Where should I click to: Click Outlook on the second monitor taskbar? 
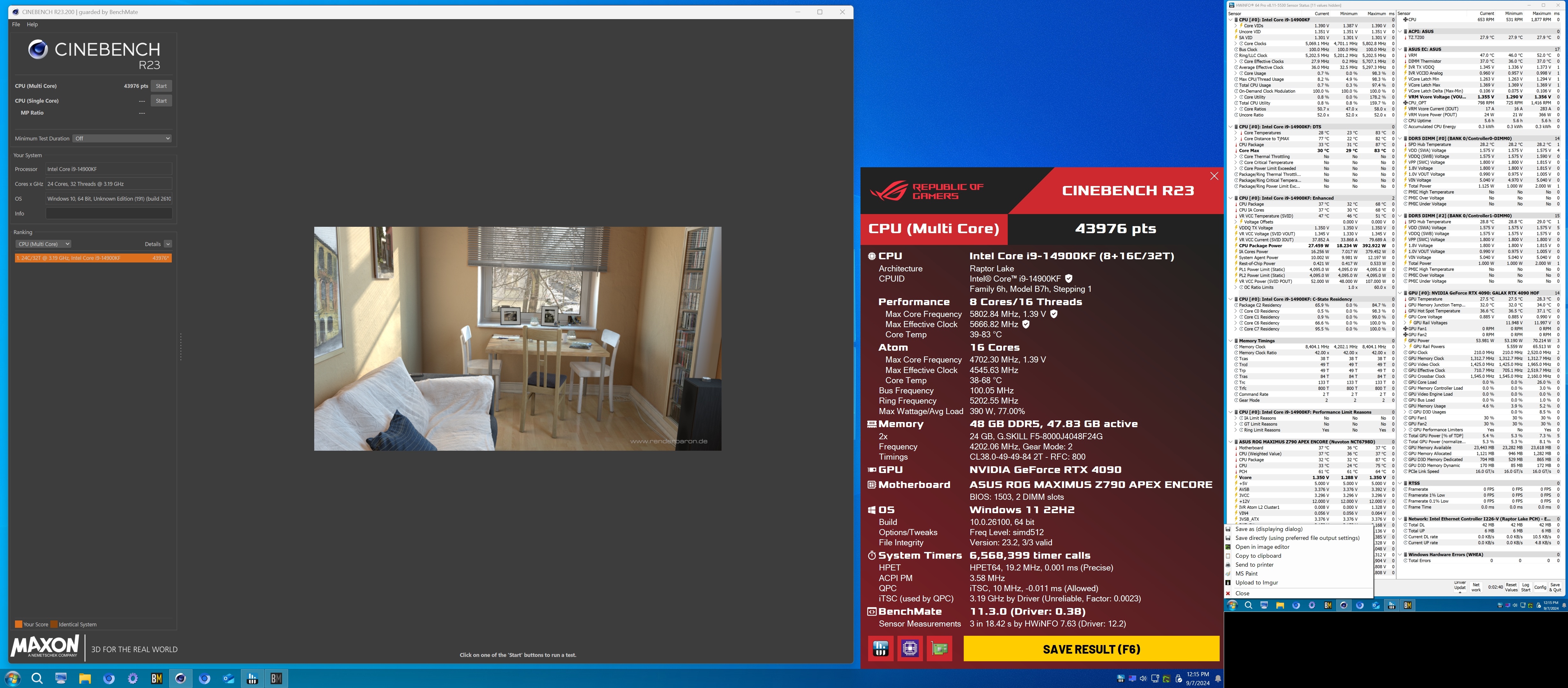coord(1376,605)
